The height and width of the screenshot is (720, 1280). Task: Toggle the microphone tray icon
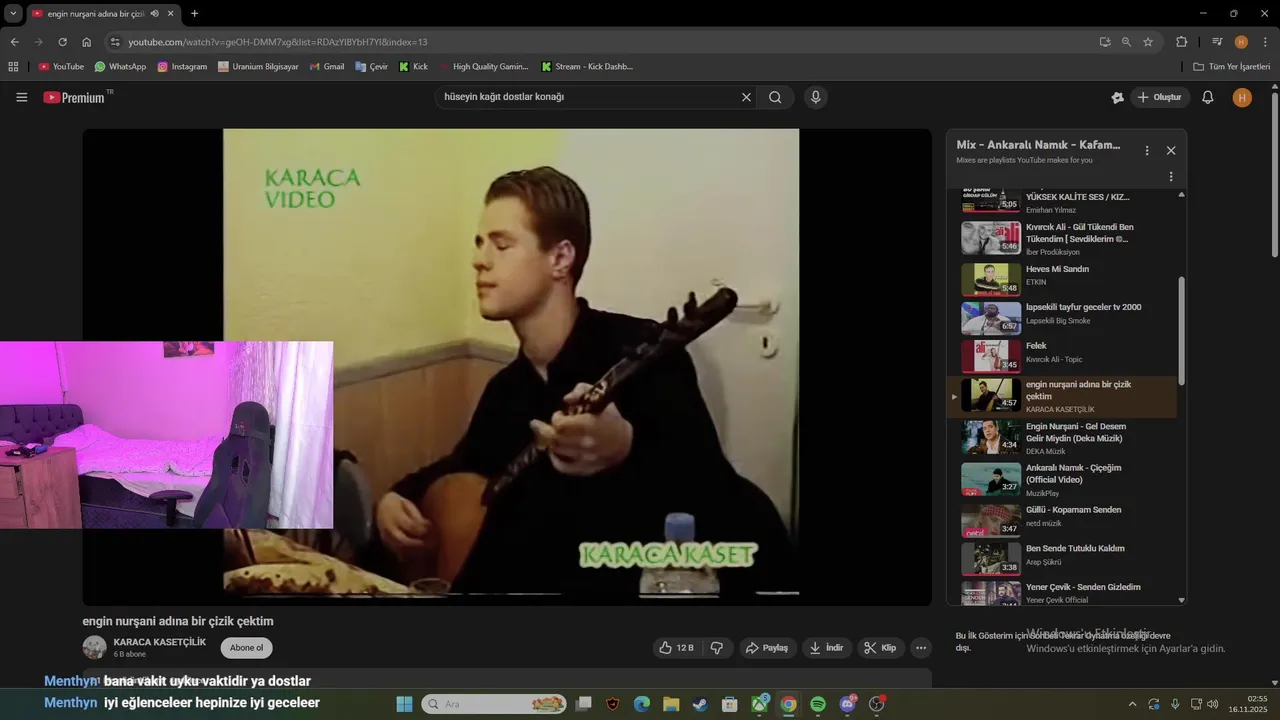coord(1175,704)
